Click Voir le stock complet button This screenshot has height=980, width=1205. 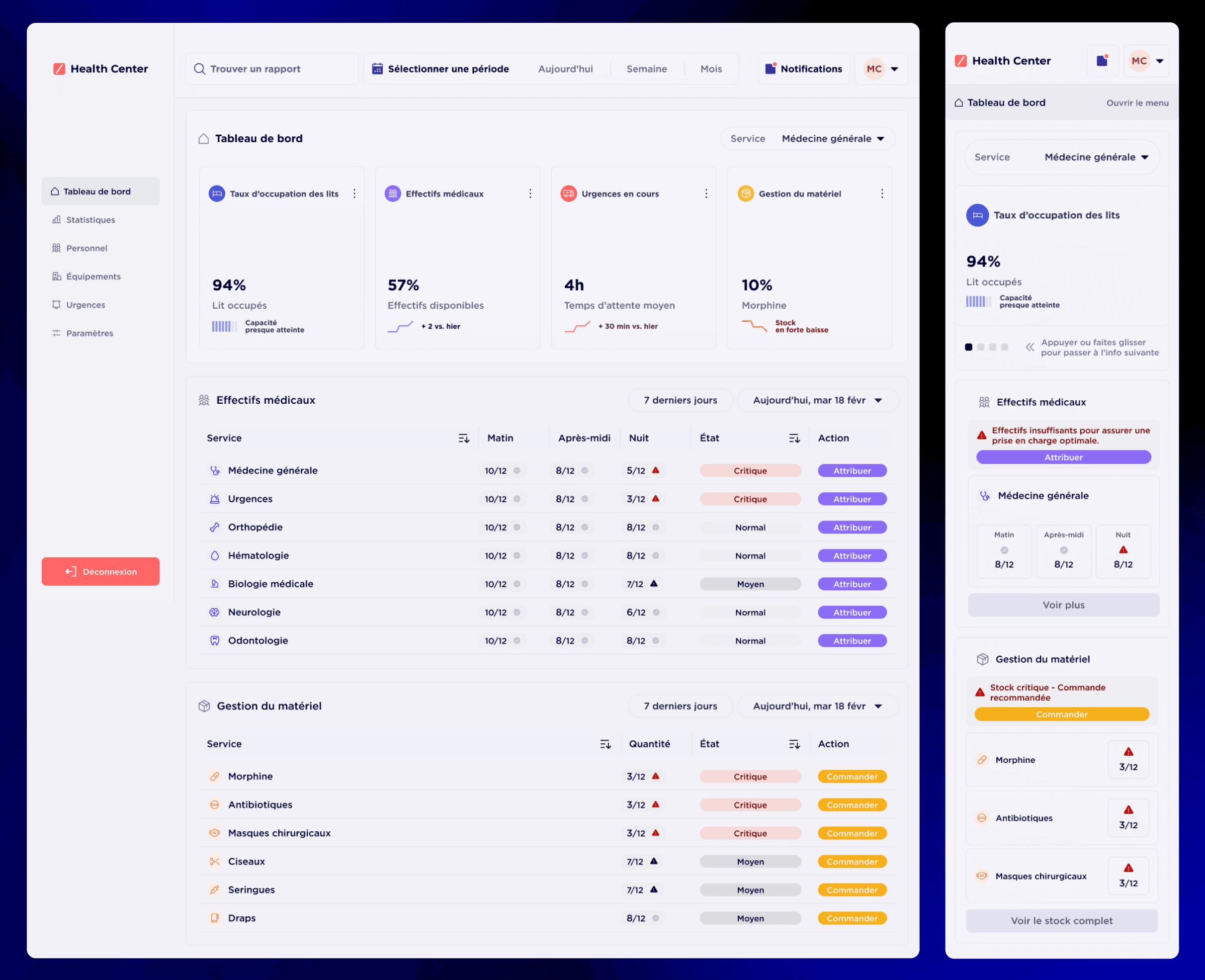[1062, 921]
